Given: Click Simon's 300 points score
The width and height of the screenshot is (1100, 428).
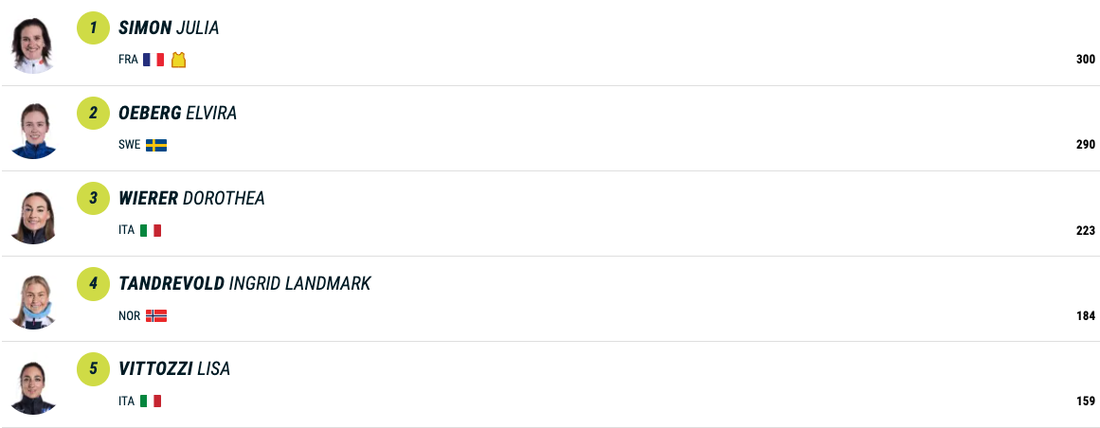Looking at the screenshot, I should pyautogui.click(x=1085, y=60).
